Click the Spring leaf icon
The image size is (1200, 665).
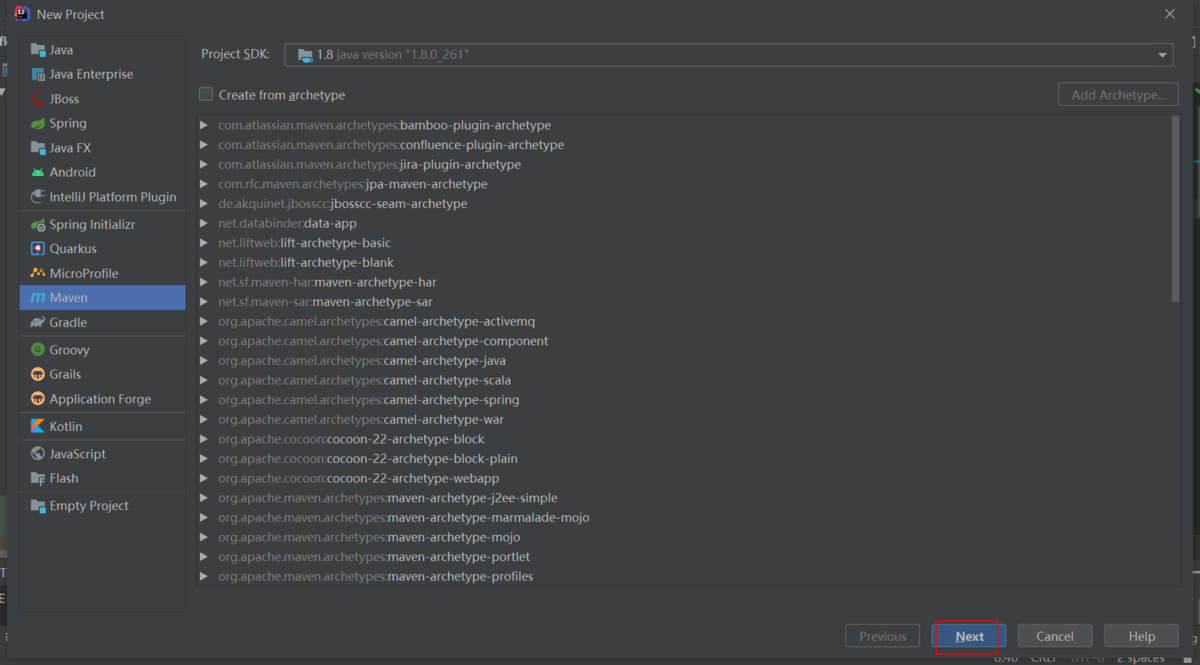point(38,123)
